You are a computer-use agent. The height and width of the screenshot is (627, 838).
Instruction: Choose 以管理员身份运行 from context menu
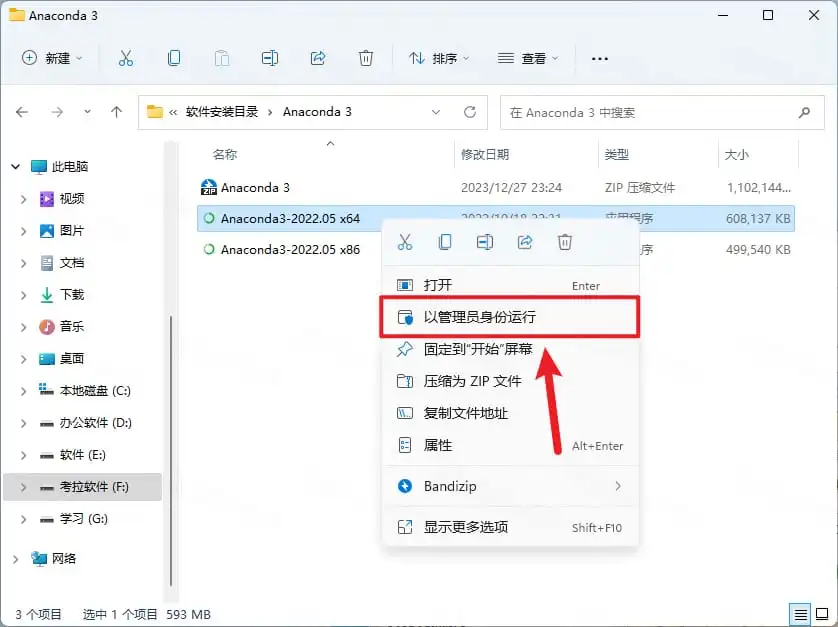pos(509,317)
